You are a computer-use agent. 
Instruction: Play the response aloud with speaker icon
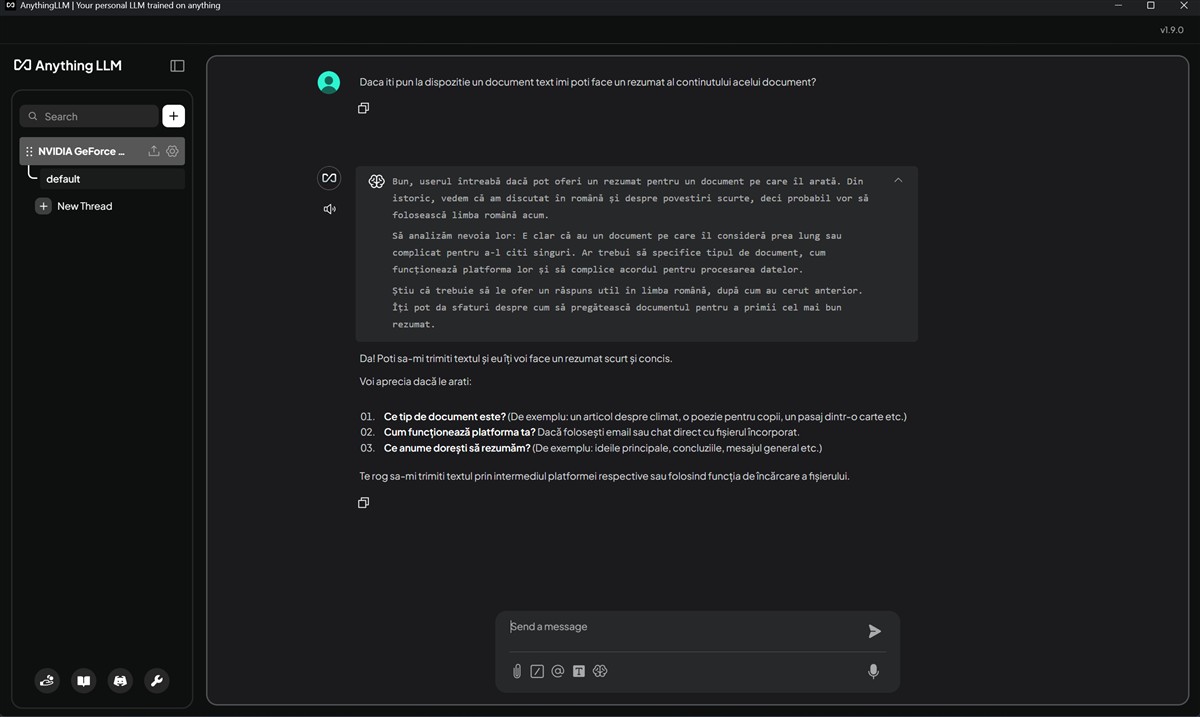click(329, 209)
